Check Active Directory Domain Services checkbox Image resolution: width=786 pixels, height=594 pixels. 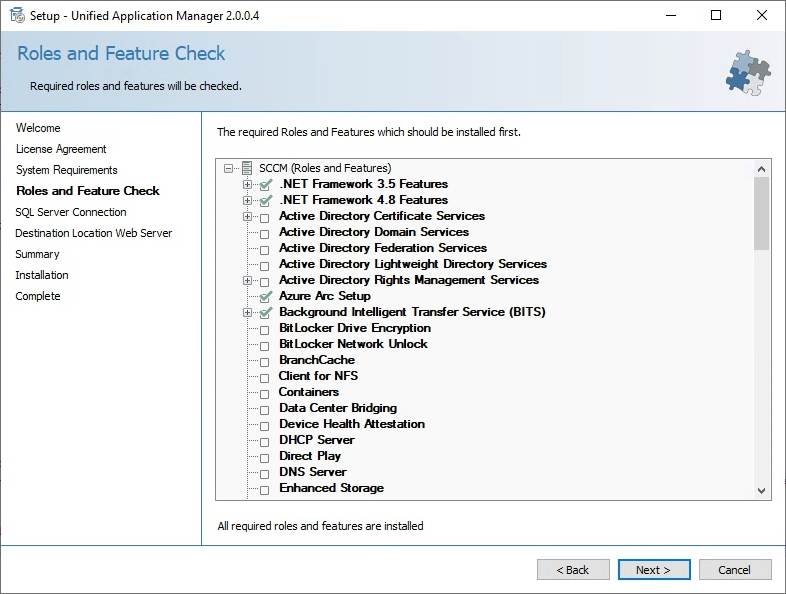265,234
